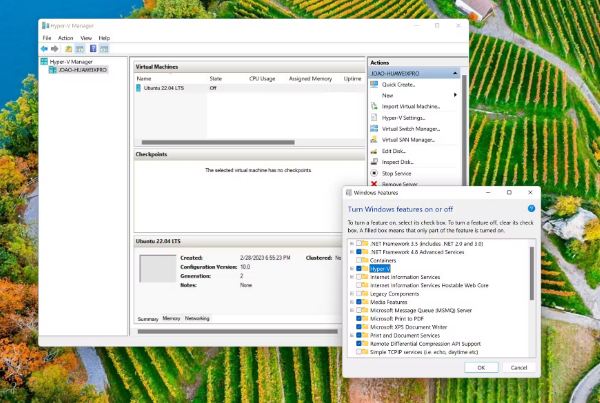
Task: Click the Inspect Disk icon
Action: [x=374, y=162]
